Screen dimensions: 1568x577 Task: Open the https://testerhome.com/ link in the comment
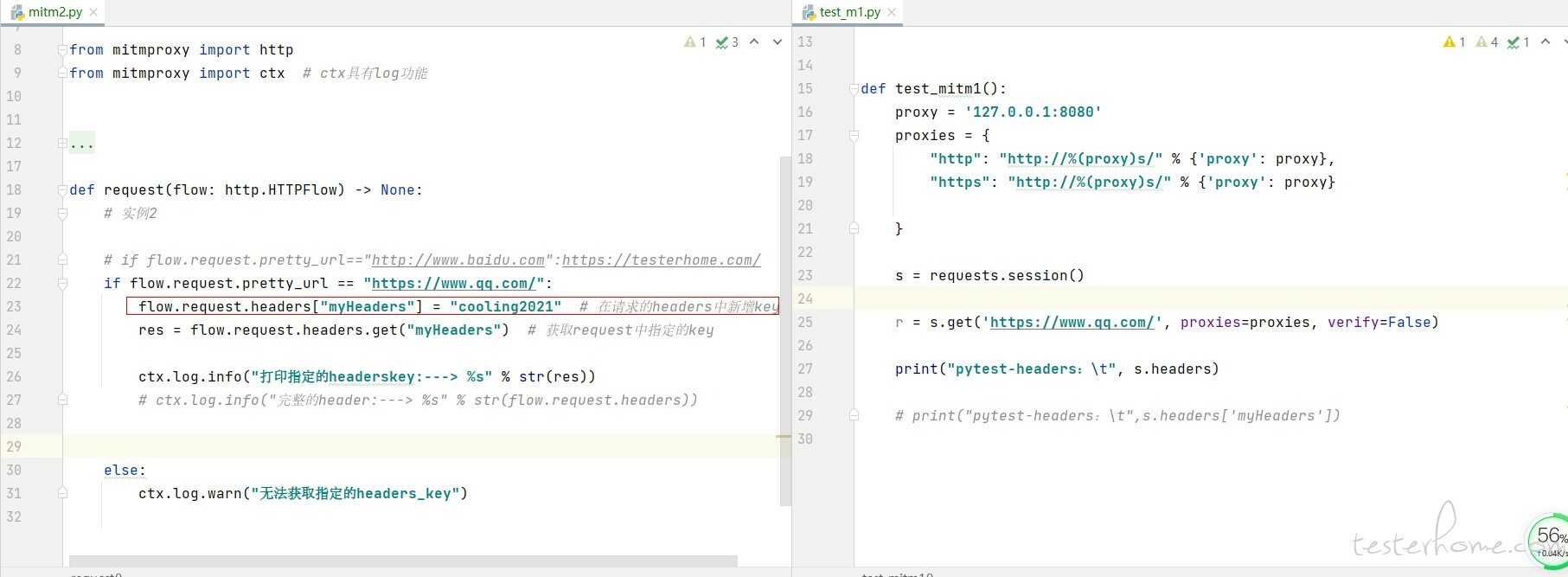(x=662, y=260)
